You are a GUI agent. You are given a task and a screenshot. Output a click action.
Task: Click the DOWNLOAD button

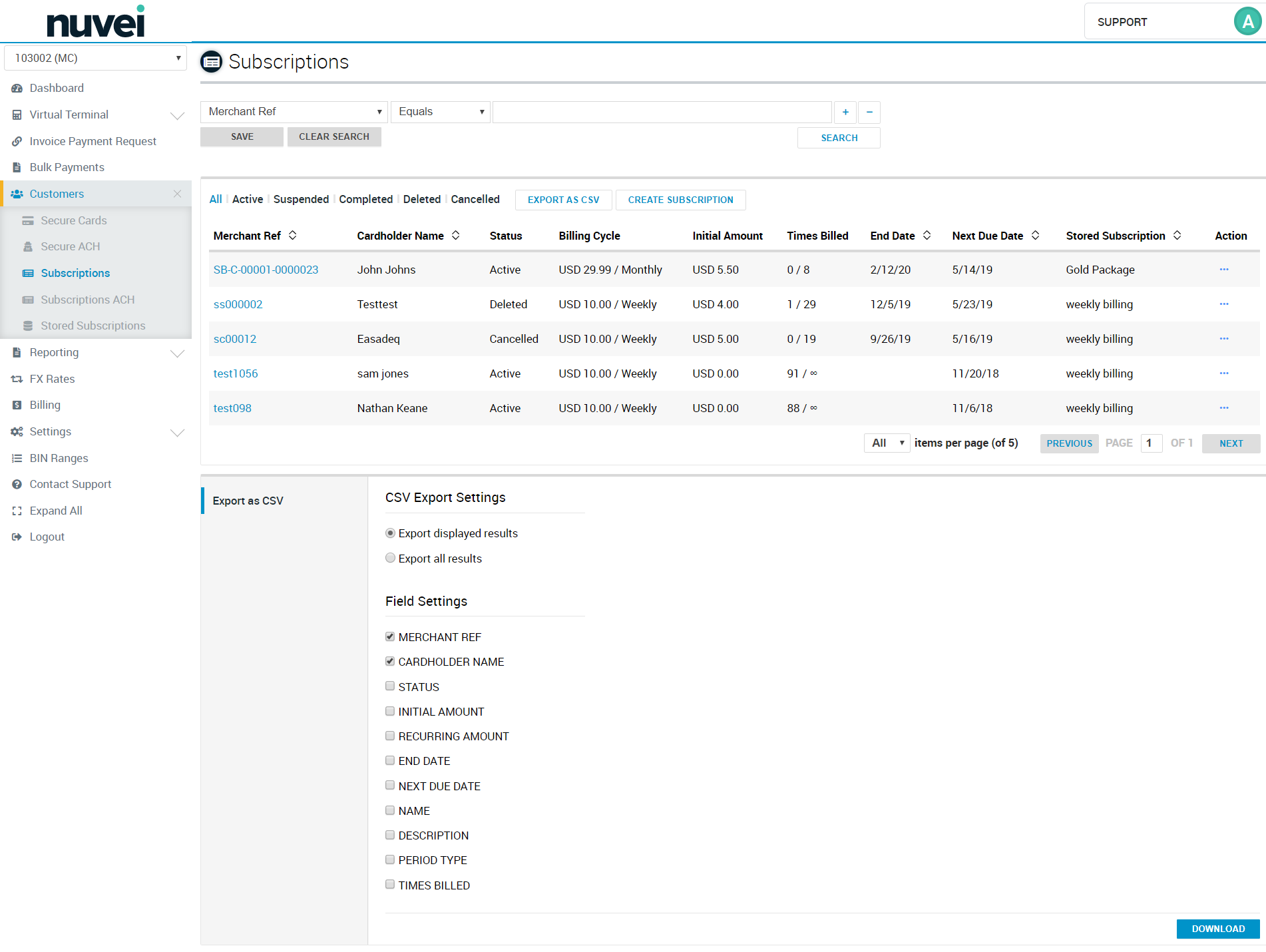pyautogui.click(x=1217, y=929)
